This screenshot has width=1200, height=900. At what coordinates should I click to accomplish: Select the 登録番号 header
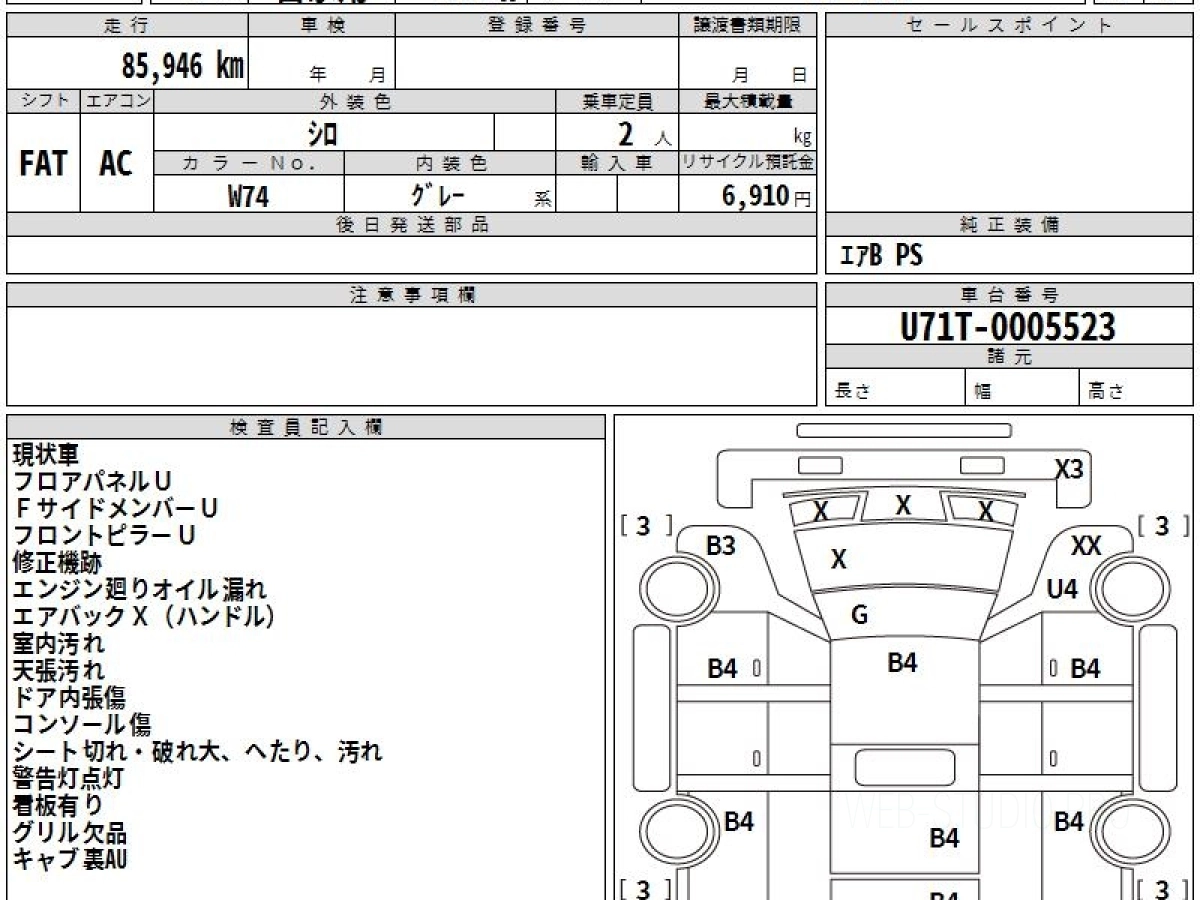tap(537, 26)
